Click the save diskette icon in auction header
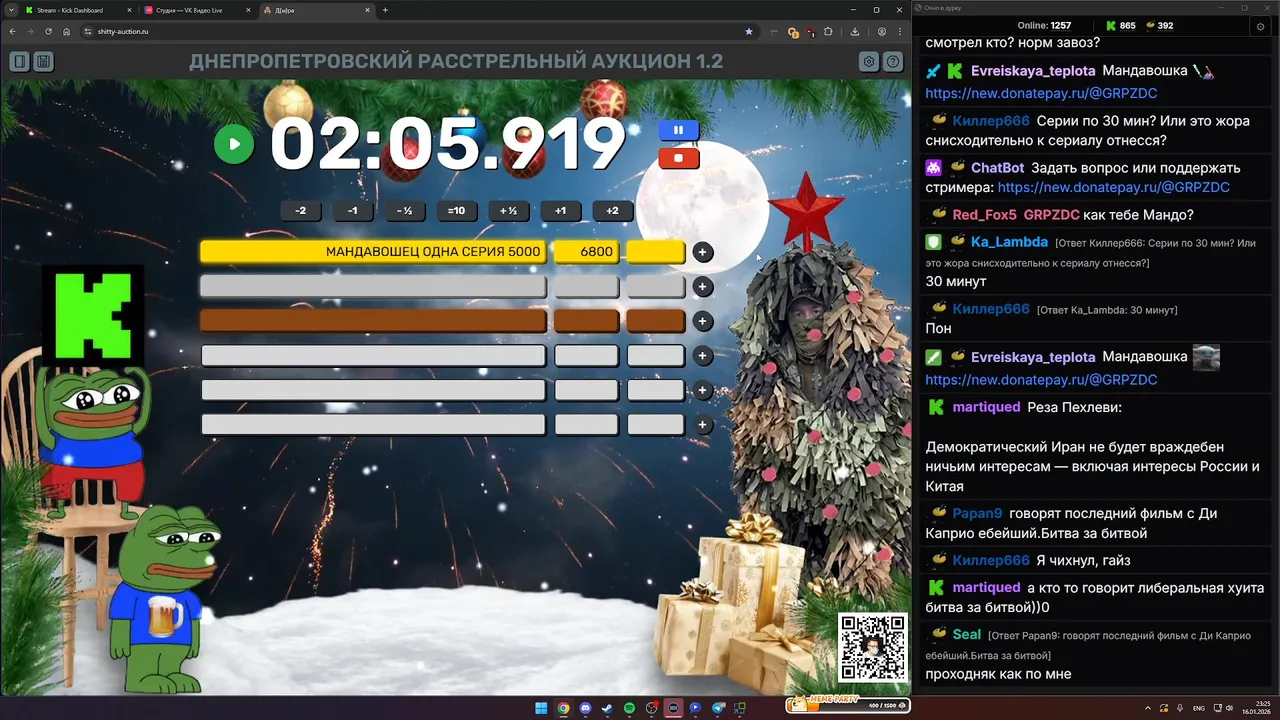Image resolution: width=1280 pixels, height=720 pixels. (x=43, y=62)
